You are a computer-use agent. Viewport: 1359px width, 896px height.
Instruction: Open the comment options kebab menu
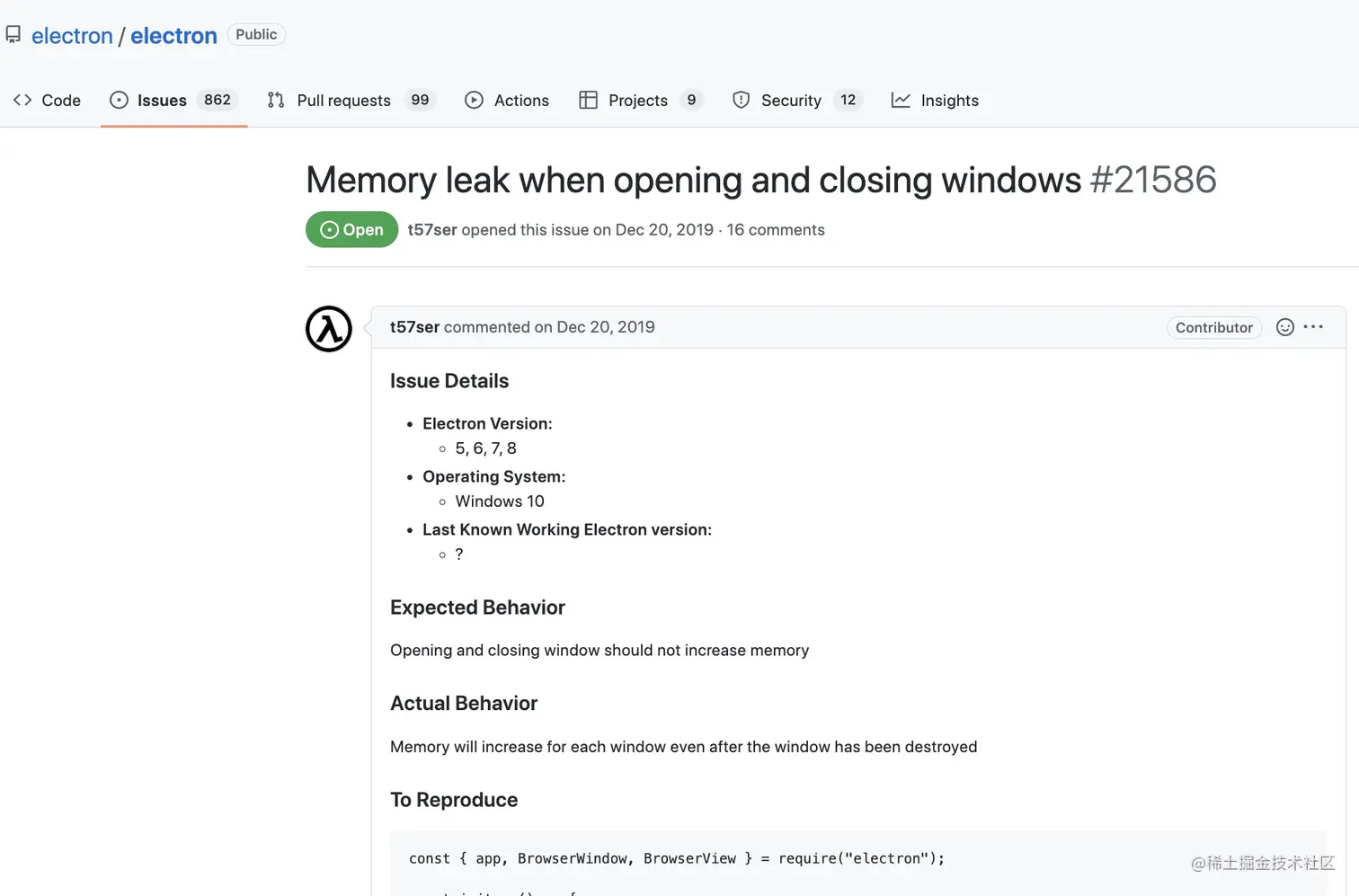point(1313,327)
